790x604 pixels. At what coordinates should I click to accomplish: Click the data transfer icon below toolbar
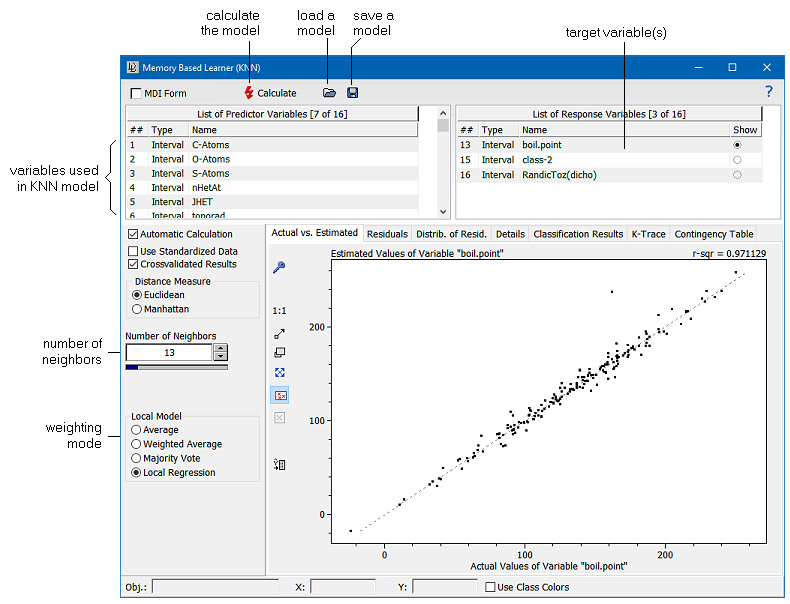coord(280,464)
